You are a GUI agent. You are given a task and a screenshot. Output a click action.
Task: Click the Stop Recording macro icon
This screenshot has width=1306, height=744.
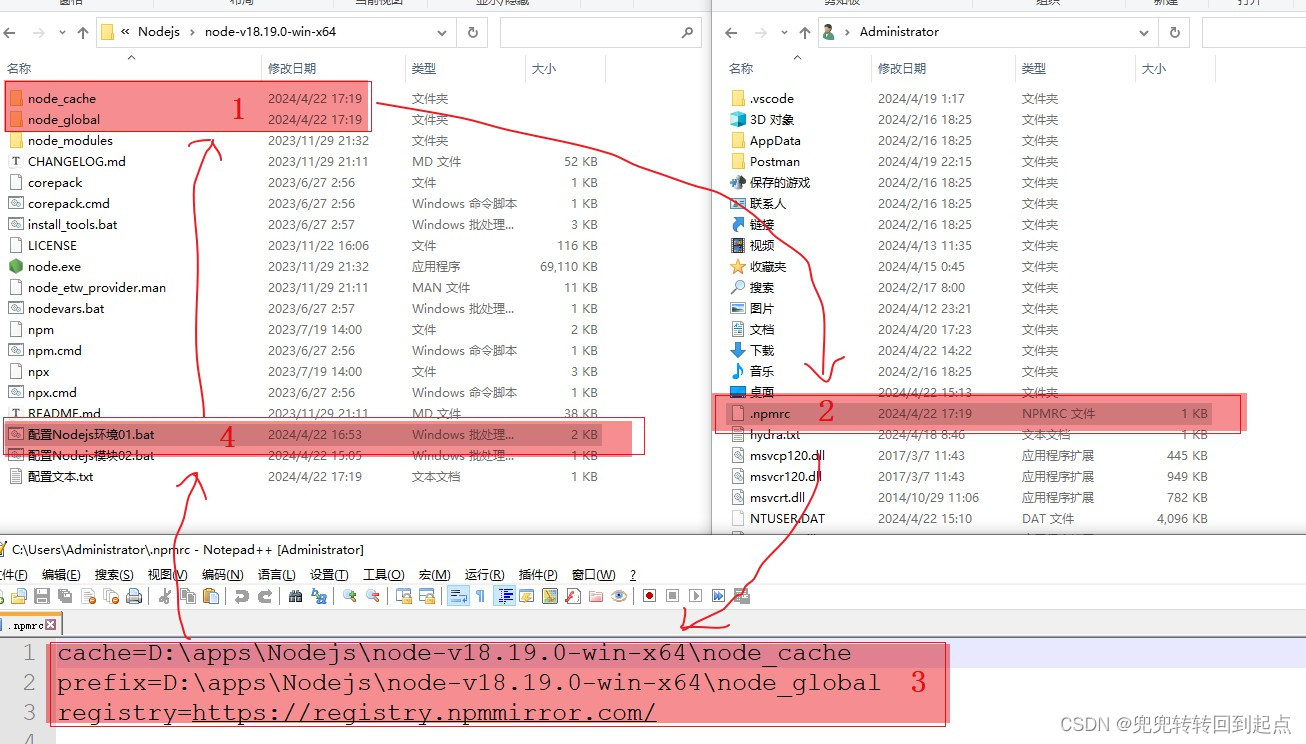coord(673,596)
